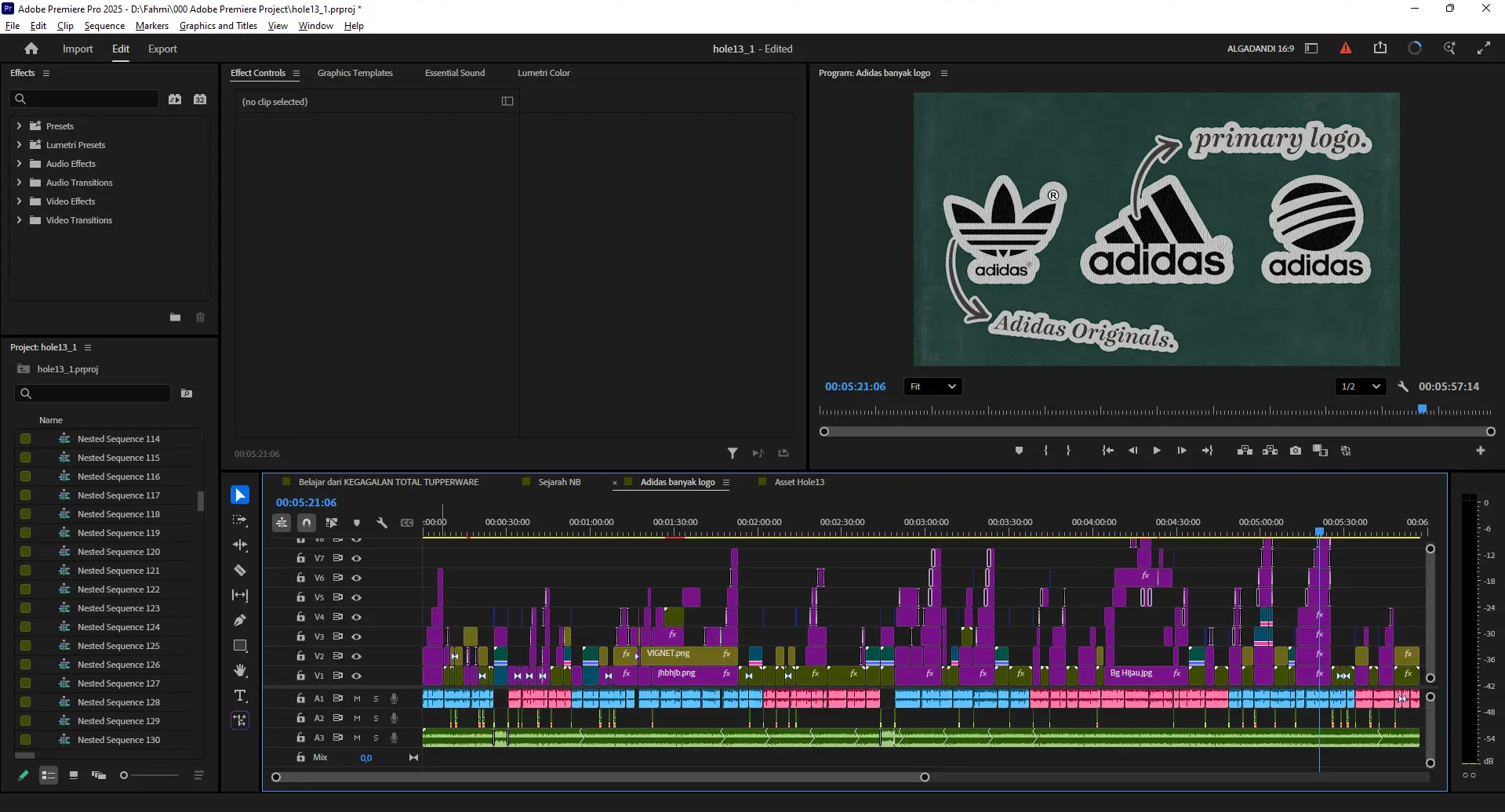Open the Quick Export share icon
Viewport: 1505px width, 812px height.
[x=1380, y=49]
